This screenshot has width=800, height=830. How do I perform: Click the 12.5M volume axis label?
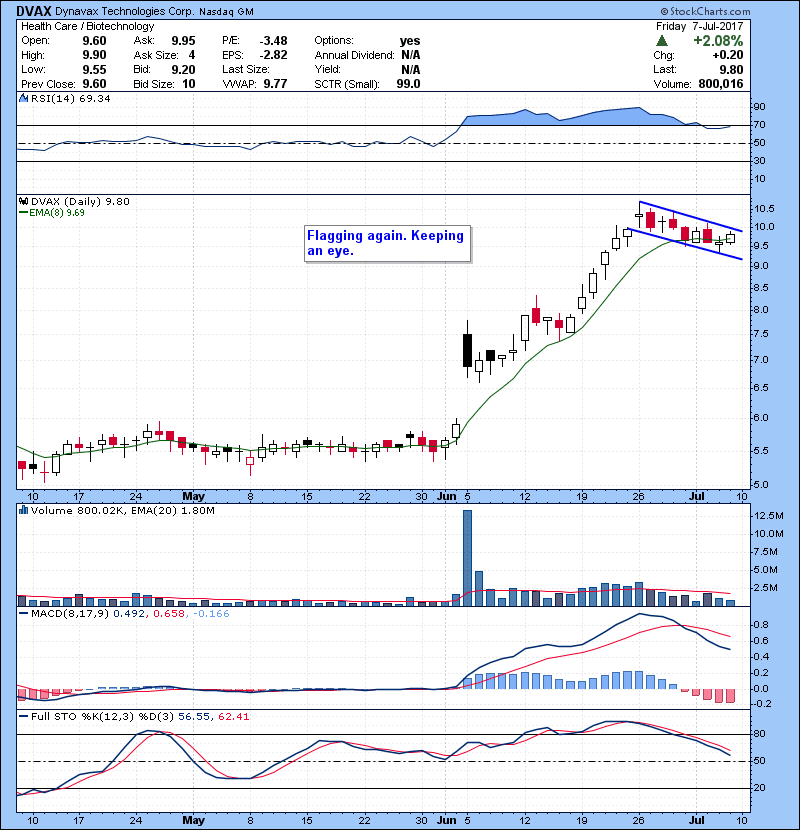(769, 516)
